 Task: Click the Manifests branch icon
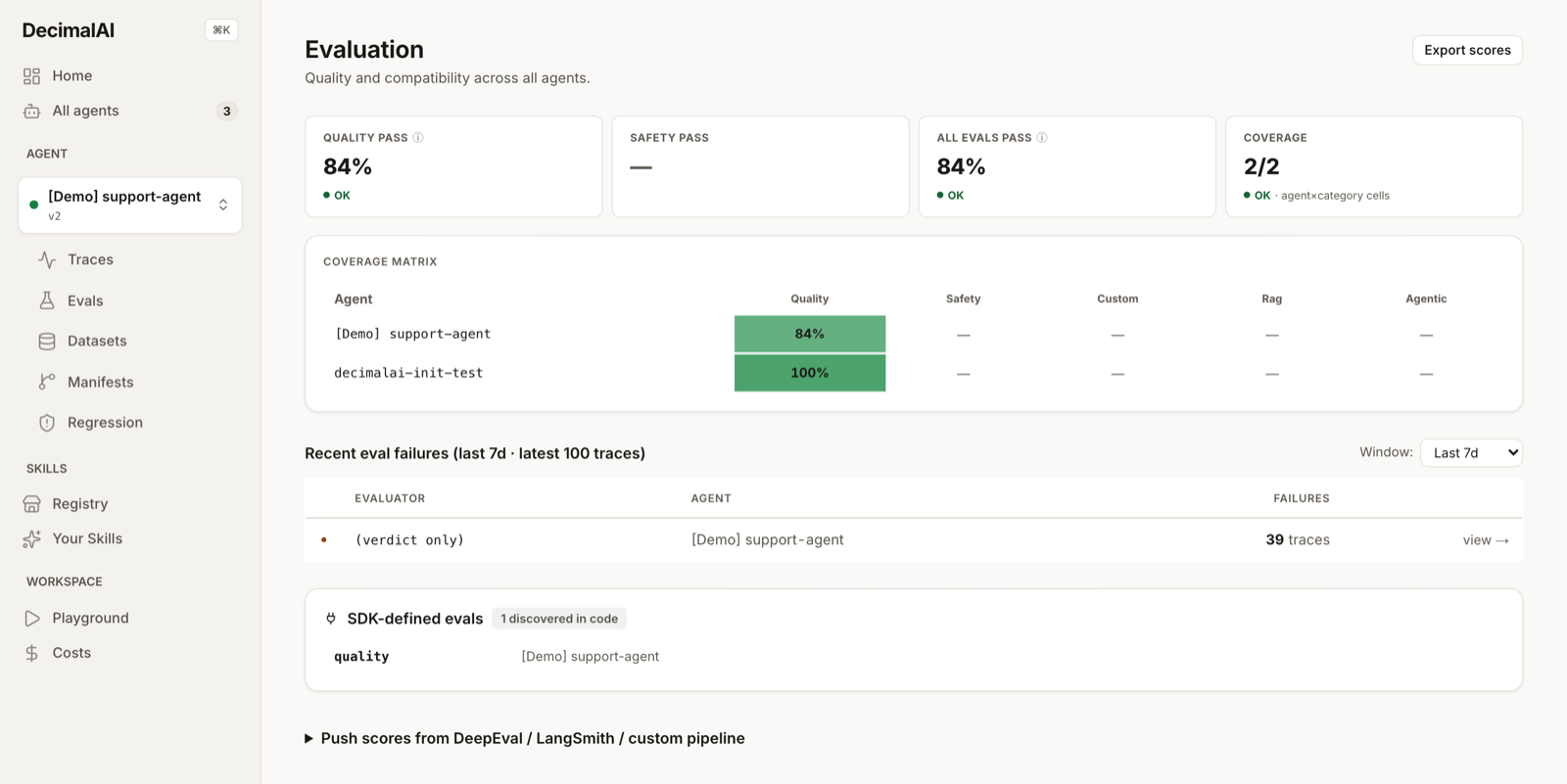click(x=47, y=382)
